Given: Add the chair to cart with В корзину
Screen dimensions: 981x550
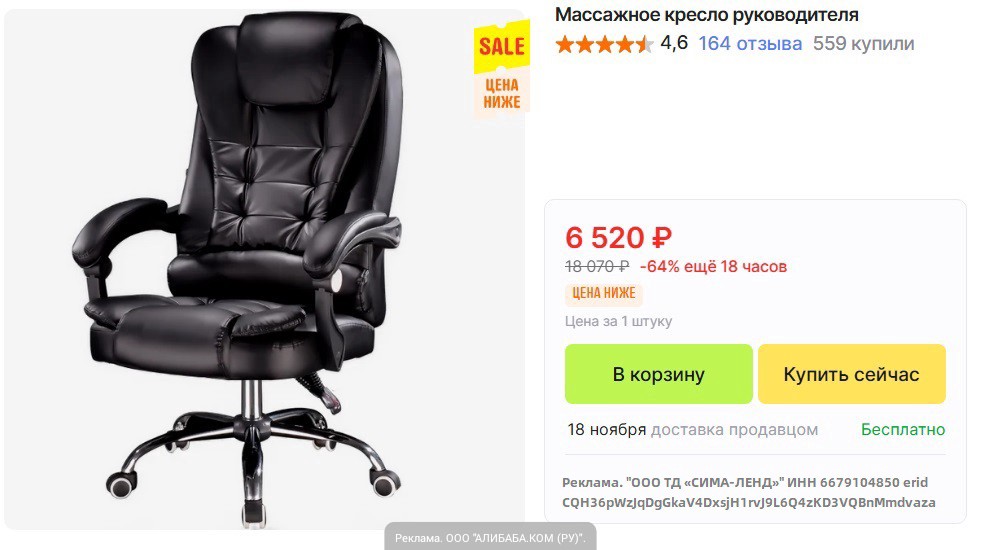Looking at the screenshot, I should (658, 374).
